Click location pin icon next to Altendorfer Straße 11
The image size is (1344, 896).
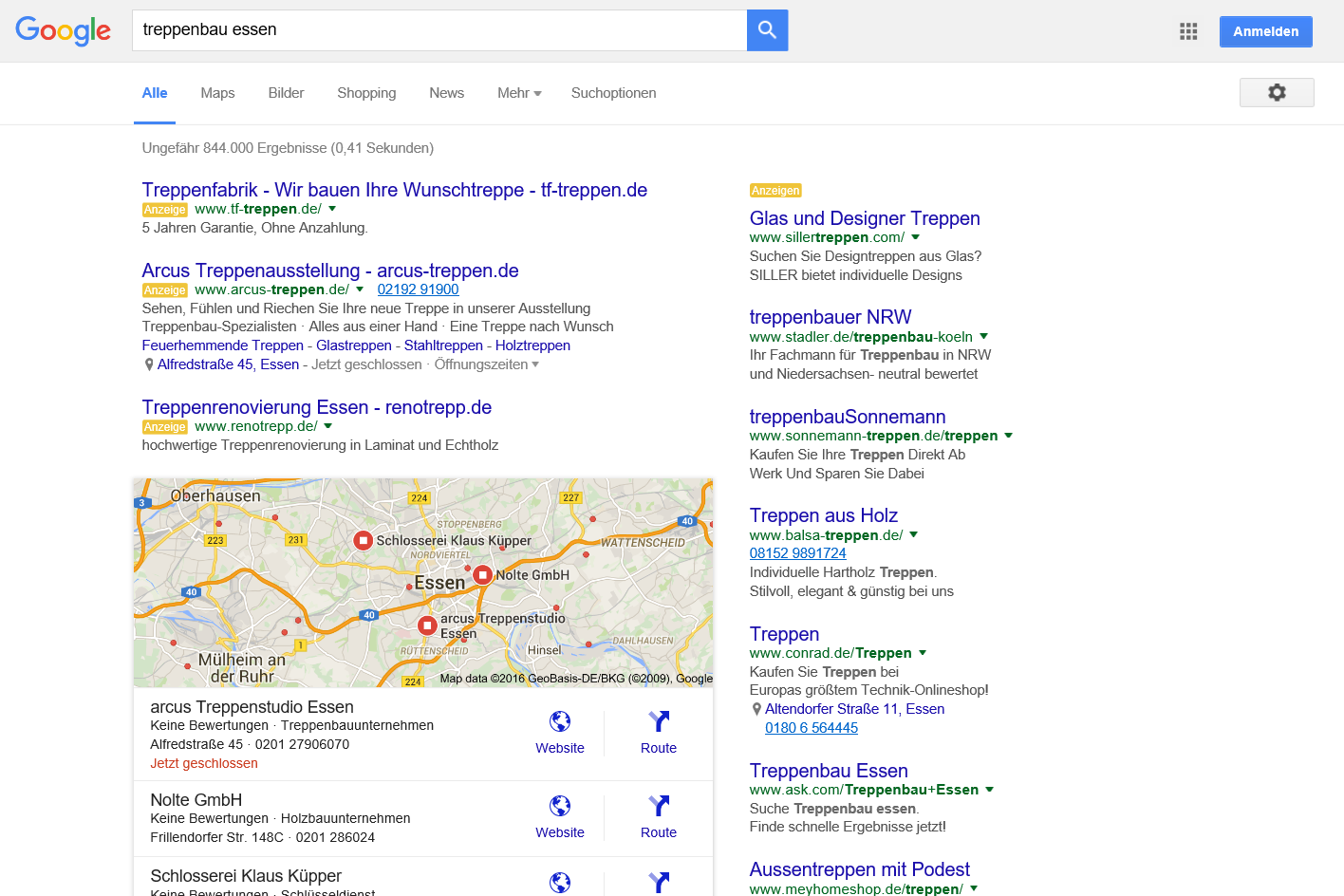coord(756,709)
